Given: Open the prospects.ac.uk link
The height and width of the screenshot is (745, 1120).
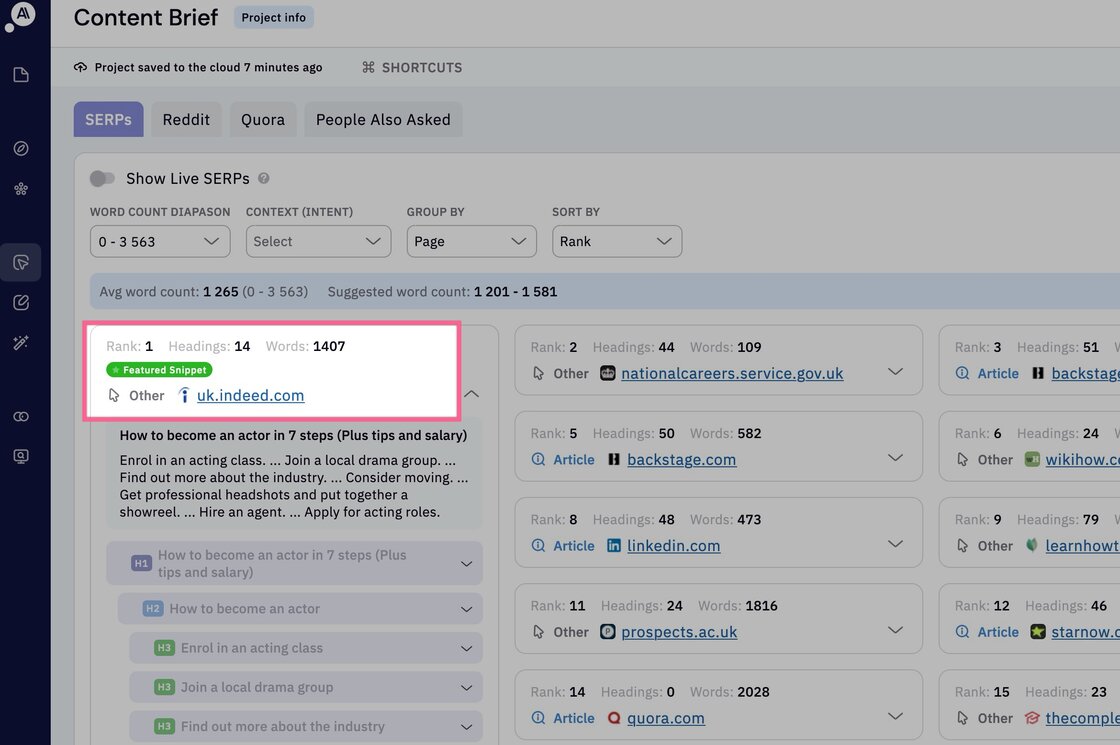Looking at the screenshot, I should 679,631.
